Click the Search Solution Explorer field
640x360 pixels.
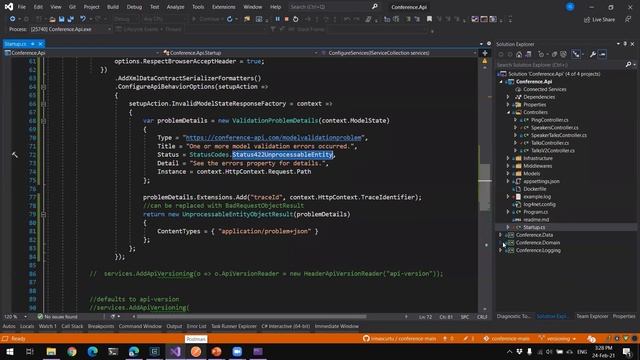561,64
